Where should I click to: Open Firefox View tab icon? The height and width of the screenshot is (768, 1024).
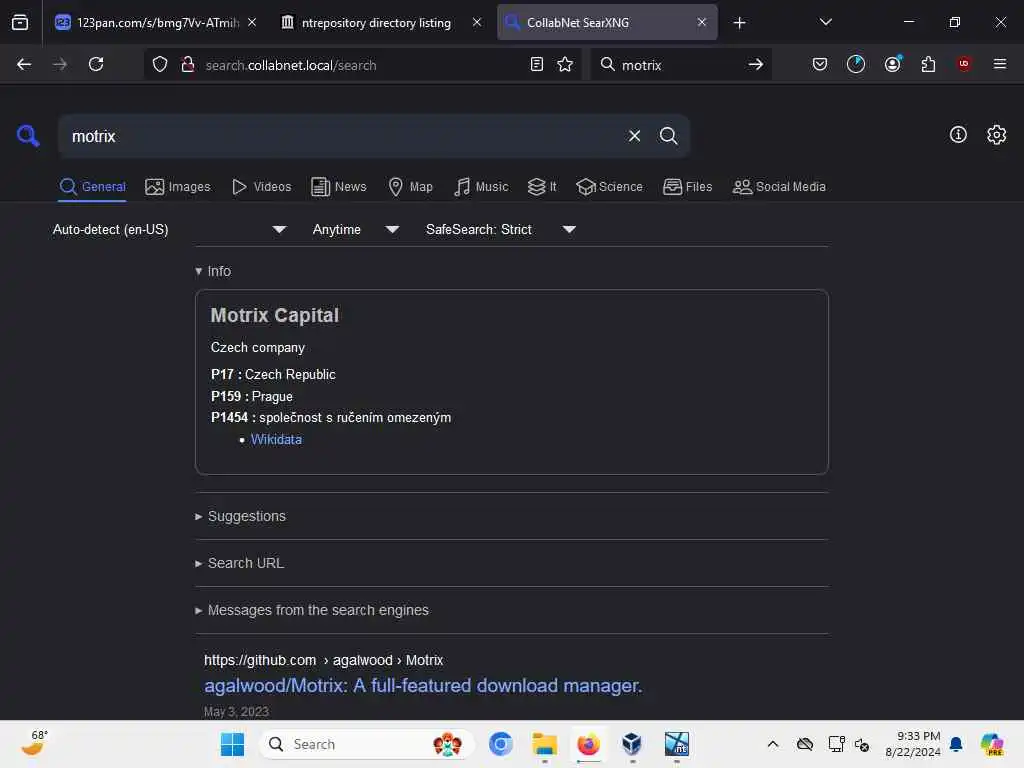[x=20, y=22]
